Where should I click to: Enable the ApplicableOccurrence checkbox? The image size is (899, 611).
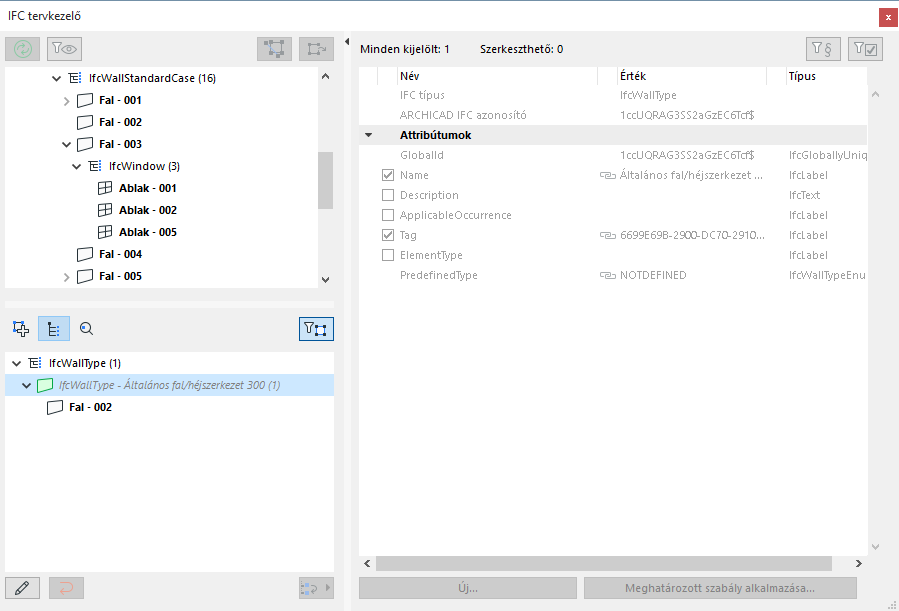pyautogui.click(x=388, y=215)
